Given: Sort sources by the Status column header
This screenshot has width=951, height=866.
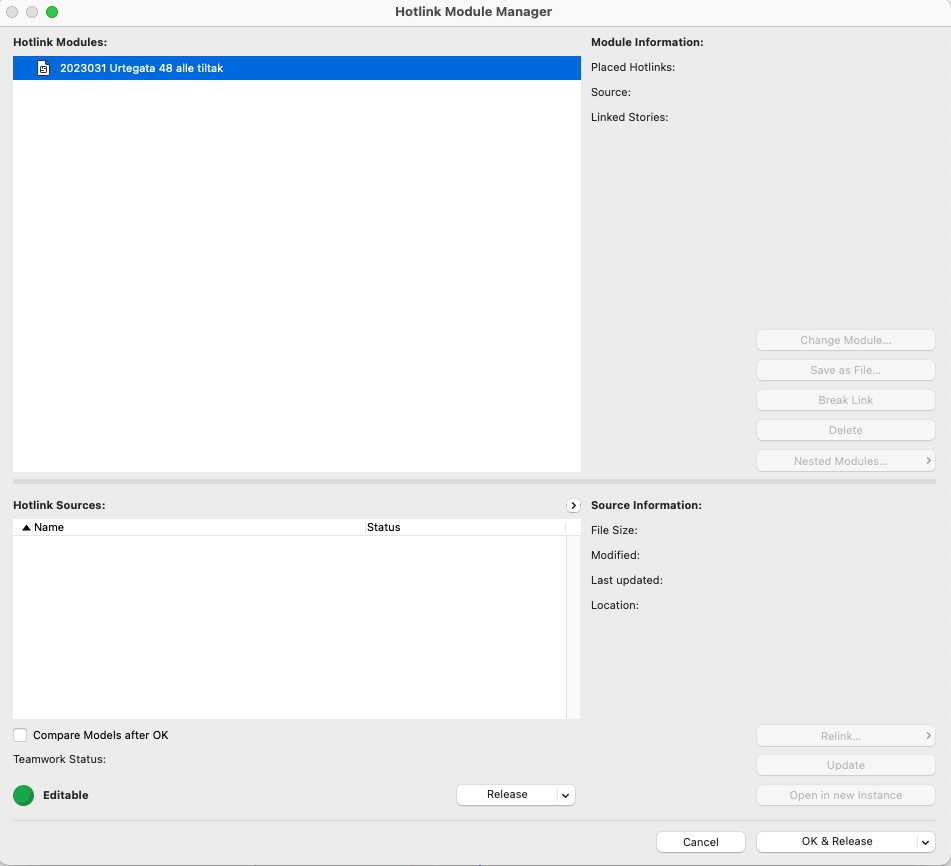Looking at the screenshot, I should [x=383, y=527].
